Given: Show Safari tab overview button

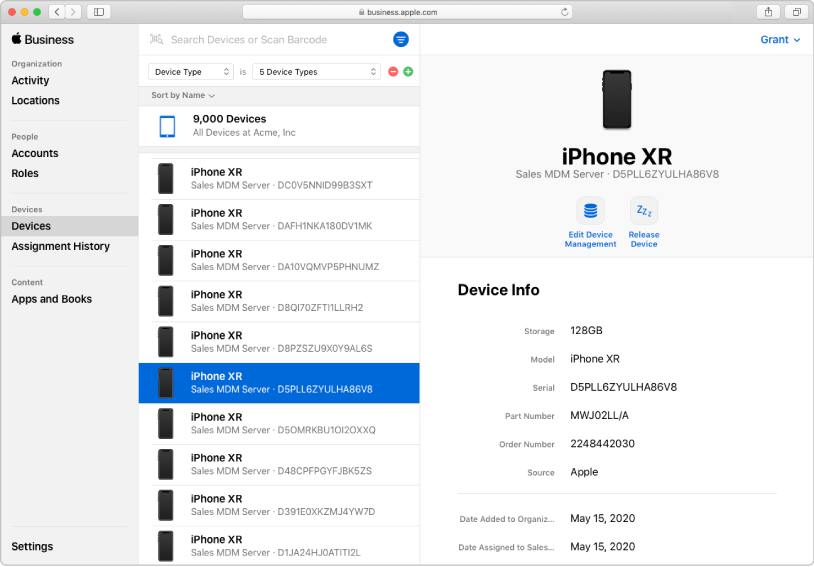Looking at the screenshot, I should (x=796, y=12).
